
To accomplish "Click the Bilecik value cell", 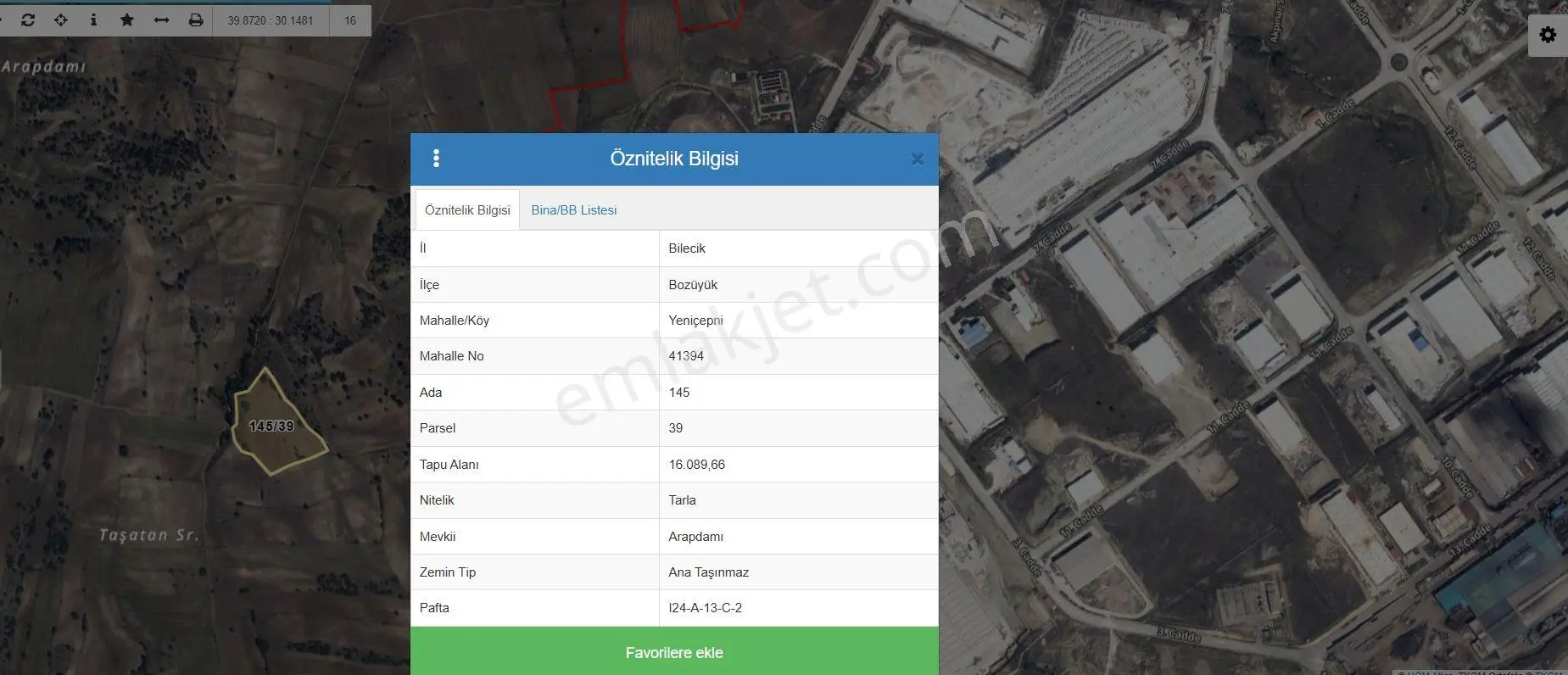I will [798, 248].
